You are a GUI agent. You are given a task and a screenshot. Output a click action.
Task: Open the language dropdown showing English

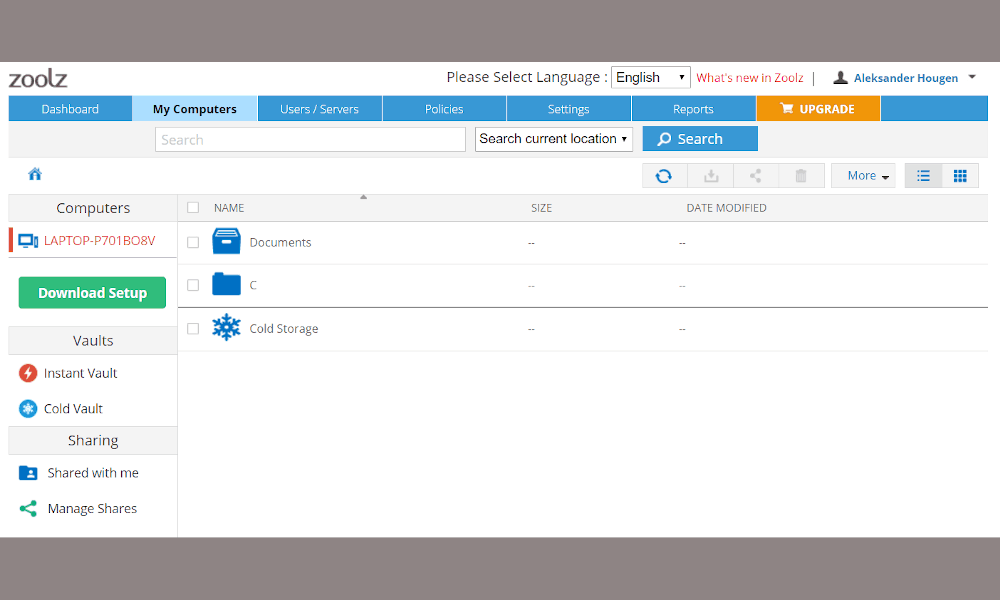pyautogui.click(x=651, y=77)
